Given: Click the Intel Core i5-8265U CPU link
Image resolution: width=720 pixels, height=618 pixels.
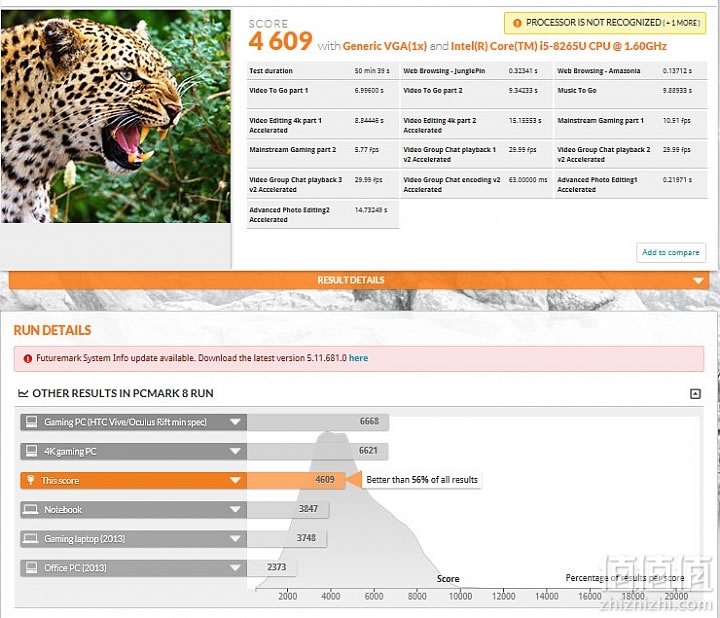Looking at the screenshot, I should click(x=558, y=46).
